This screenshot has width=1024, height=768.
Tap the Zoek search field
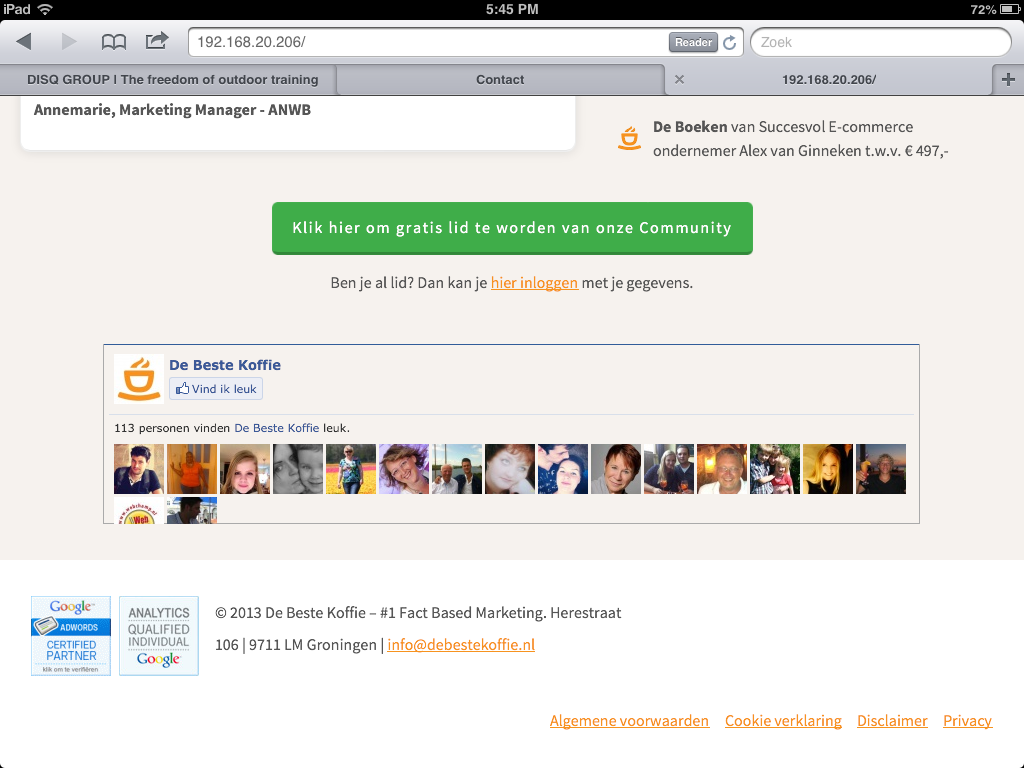point(880,41)
